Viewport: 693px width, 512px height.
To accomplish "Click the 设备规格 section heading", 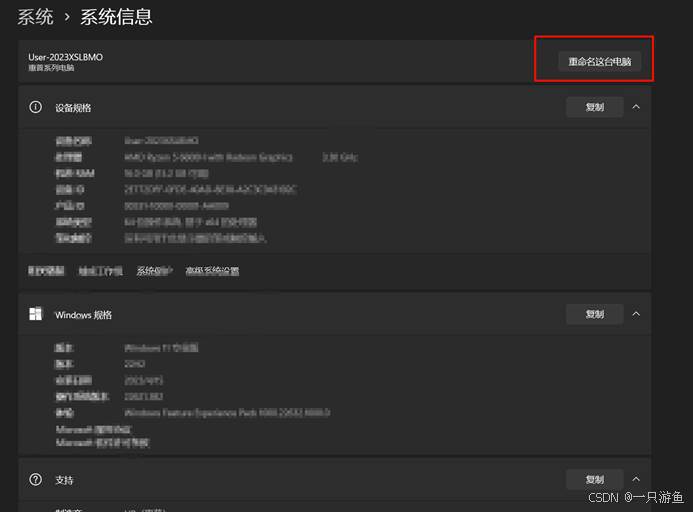I will click(x=73, y=108).
